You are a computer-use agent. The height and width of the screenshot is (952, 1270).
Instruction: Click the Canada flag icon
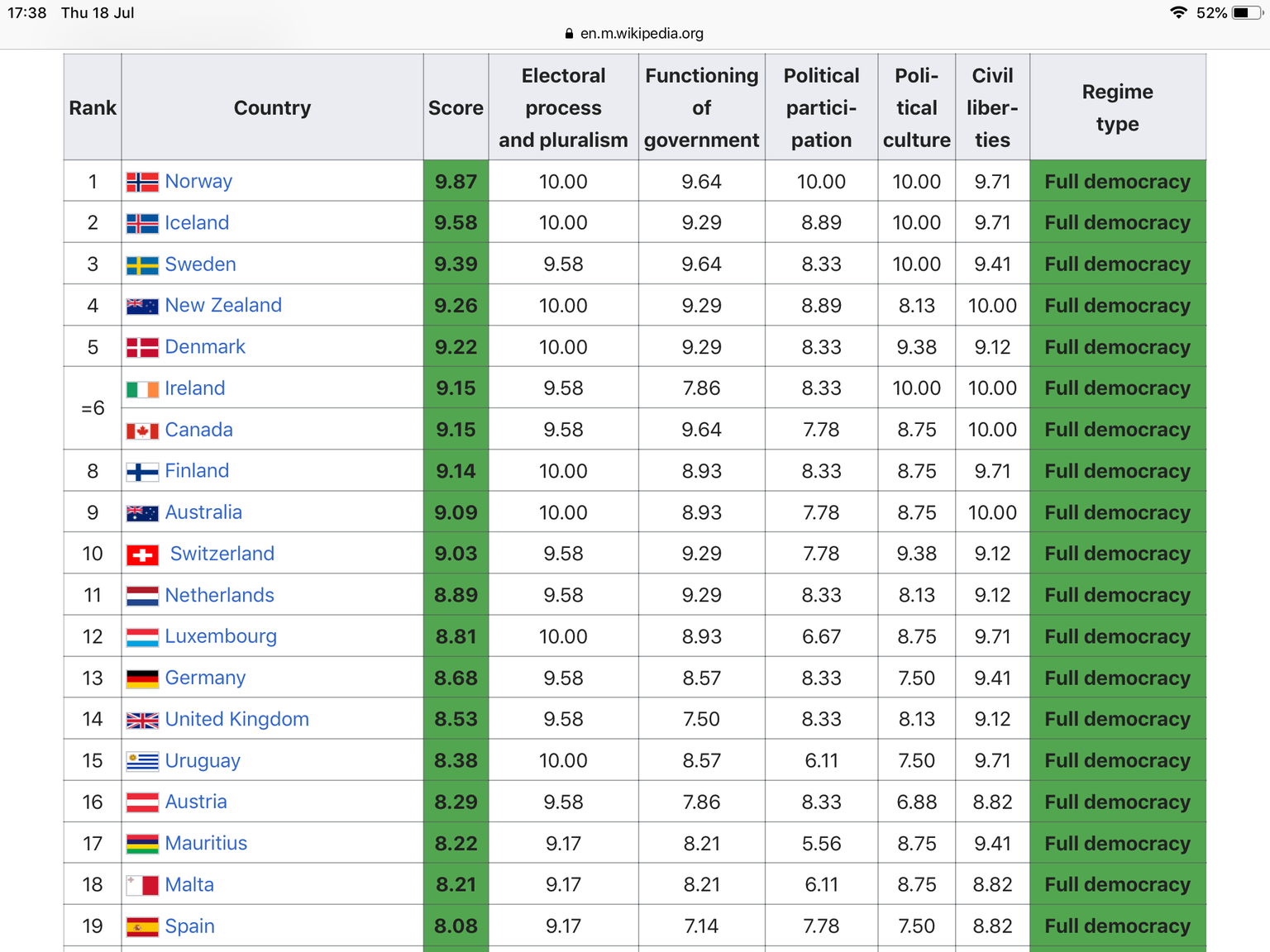coord(142,431)
